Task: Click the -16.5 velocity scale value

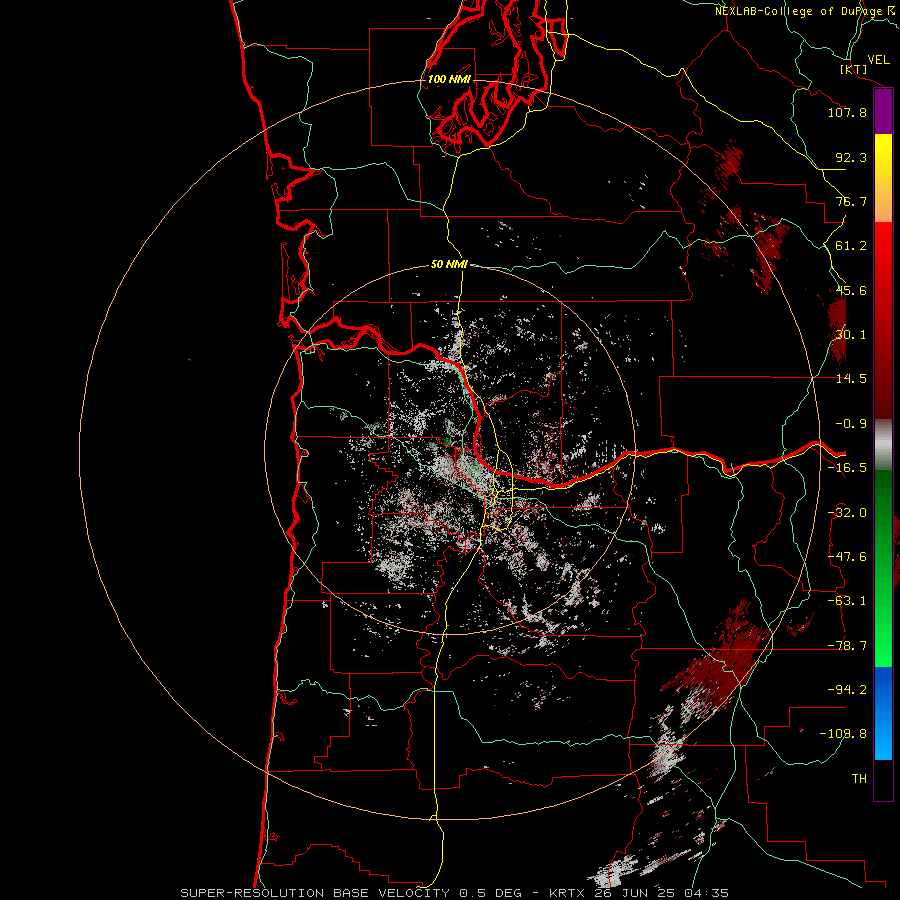Action: (x=847, y=468)
